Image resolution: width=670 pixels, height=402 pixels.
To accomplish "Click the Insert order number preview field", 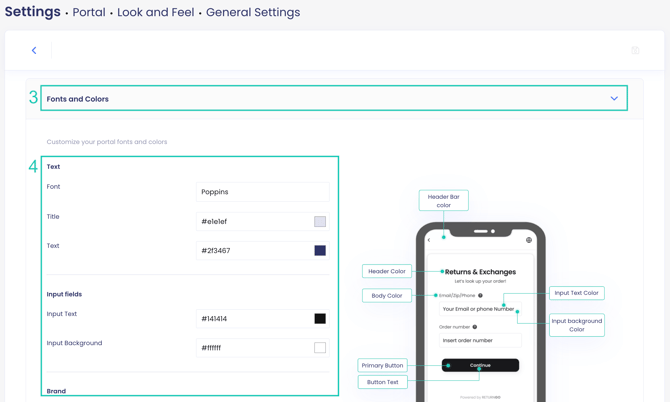I will 480,341.
